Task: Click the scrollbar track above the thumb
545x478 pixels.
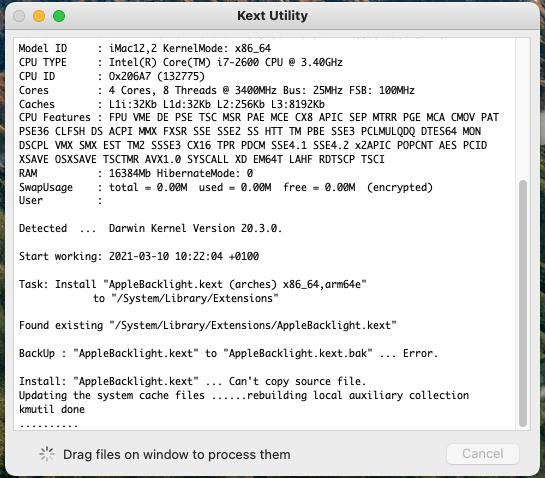Action: pos(523,109)
